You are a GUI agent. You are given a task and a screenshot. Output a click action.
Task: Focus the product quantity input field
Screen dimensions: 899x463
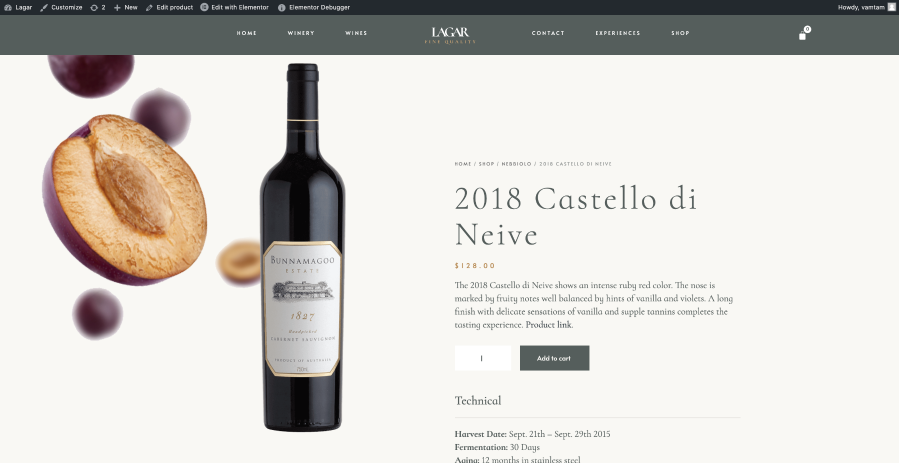pos(483,358)
